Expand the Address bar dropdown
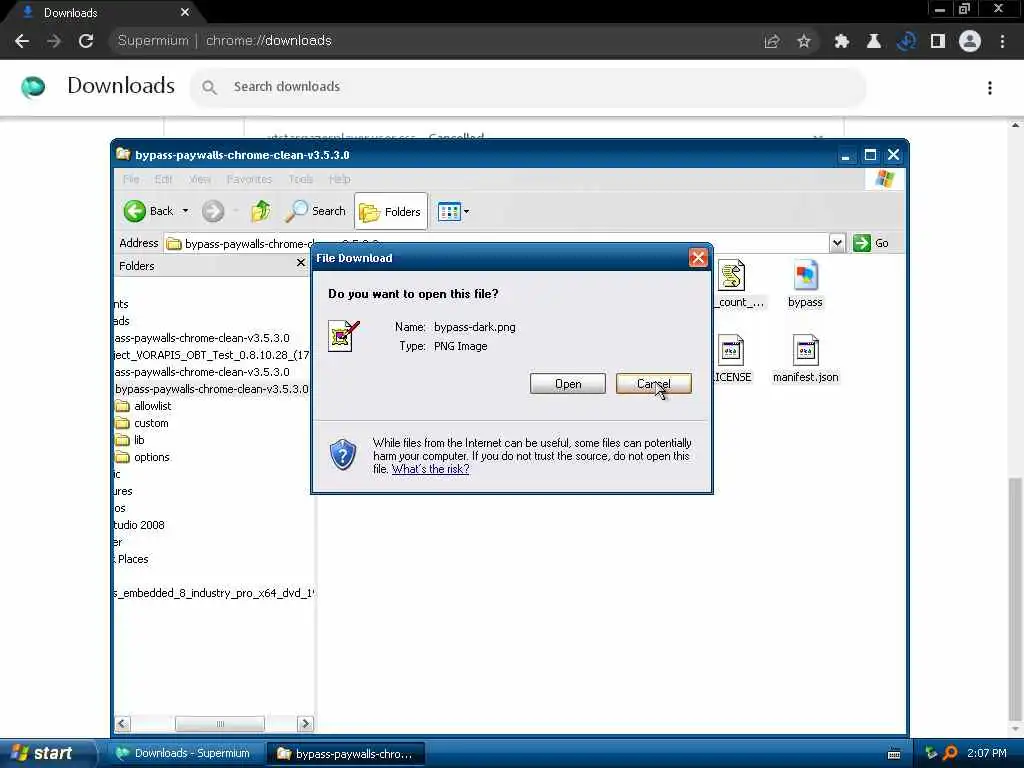 837,243
